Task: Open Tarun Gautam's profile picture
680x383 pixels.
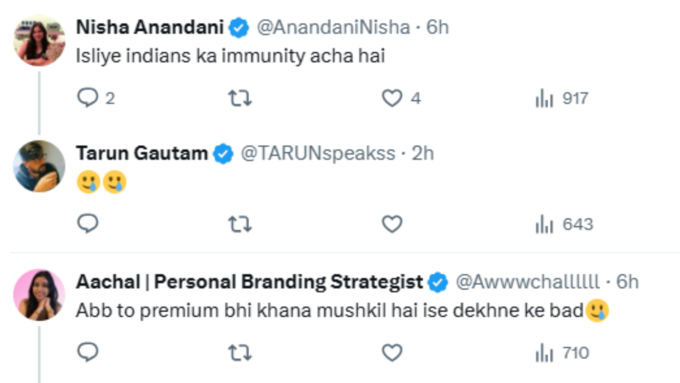Action: 39,166
